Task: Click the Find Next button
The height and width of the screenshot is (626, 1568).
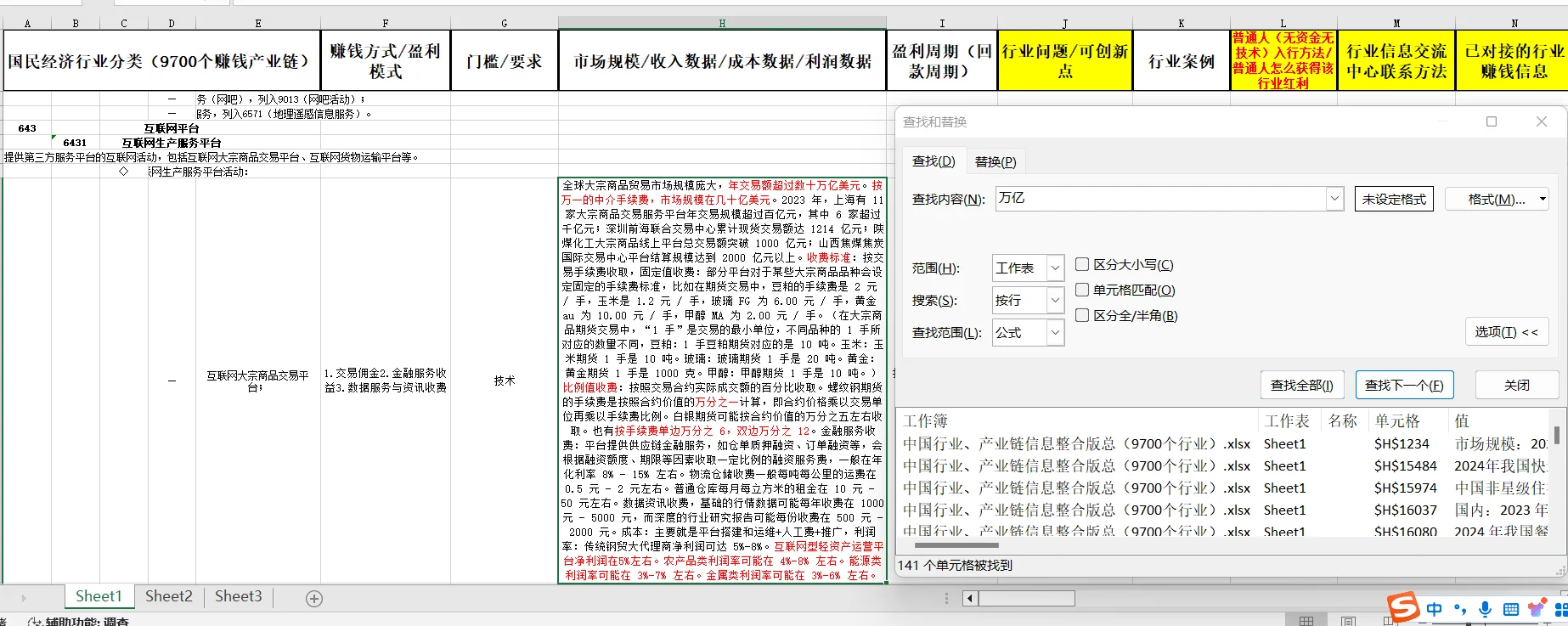Action: click(x=1404, y=385)
